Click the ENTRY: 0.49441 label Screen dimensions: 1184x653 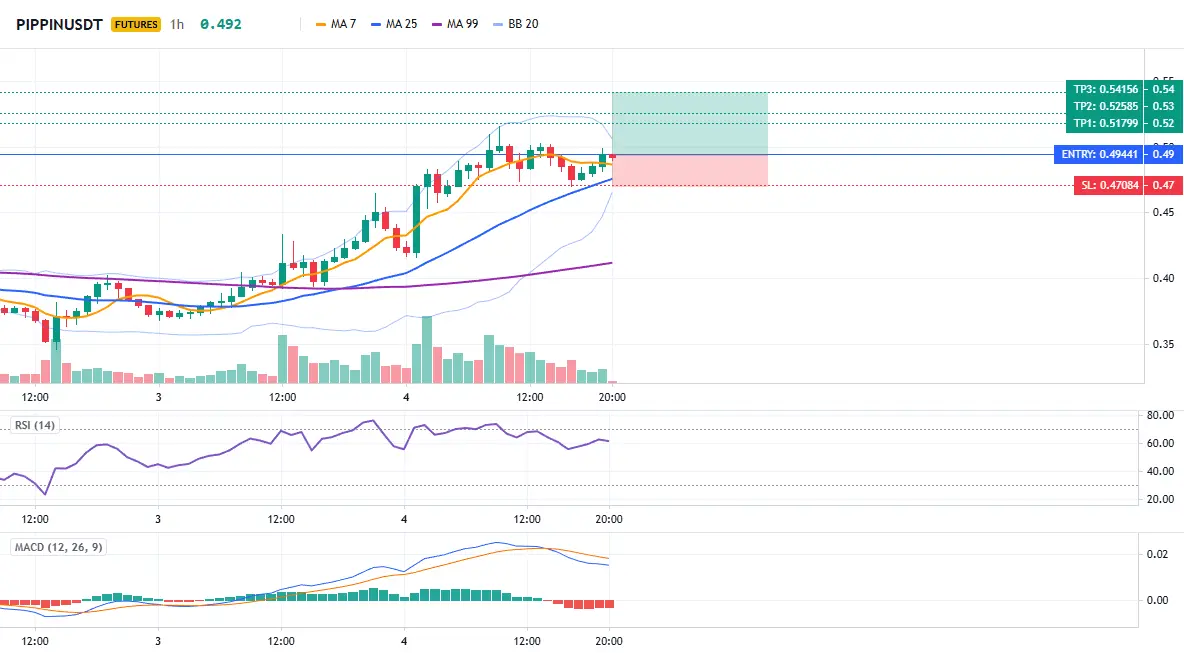[x=1099, y=154]
